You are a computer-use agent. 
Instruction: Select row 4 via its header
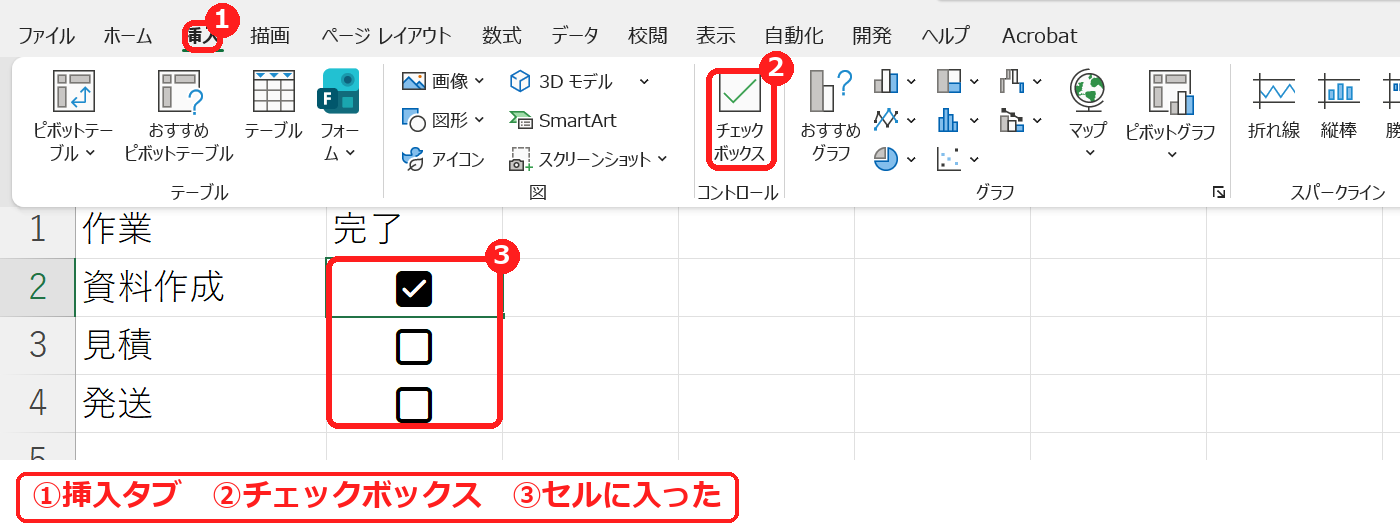(37, 404)
